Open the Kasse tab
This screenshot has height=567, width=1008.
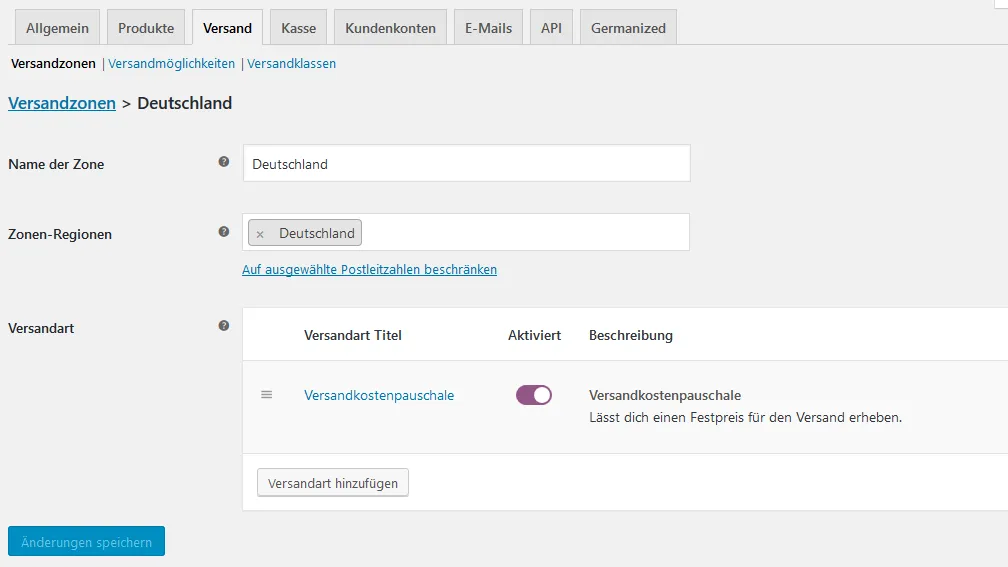coord(298,28)
